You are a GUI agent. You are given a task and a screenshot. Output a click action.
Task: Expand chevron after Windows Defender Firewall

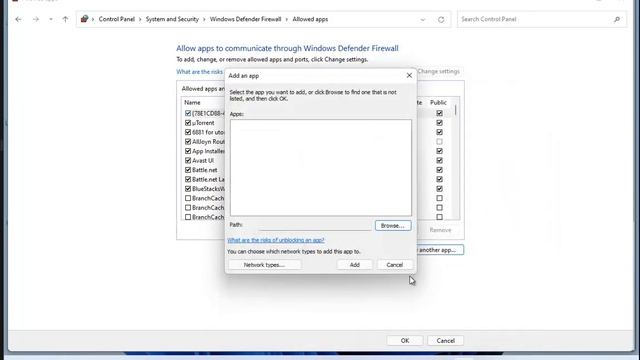click(x=287, y=19)
